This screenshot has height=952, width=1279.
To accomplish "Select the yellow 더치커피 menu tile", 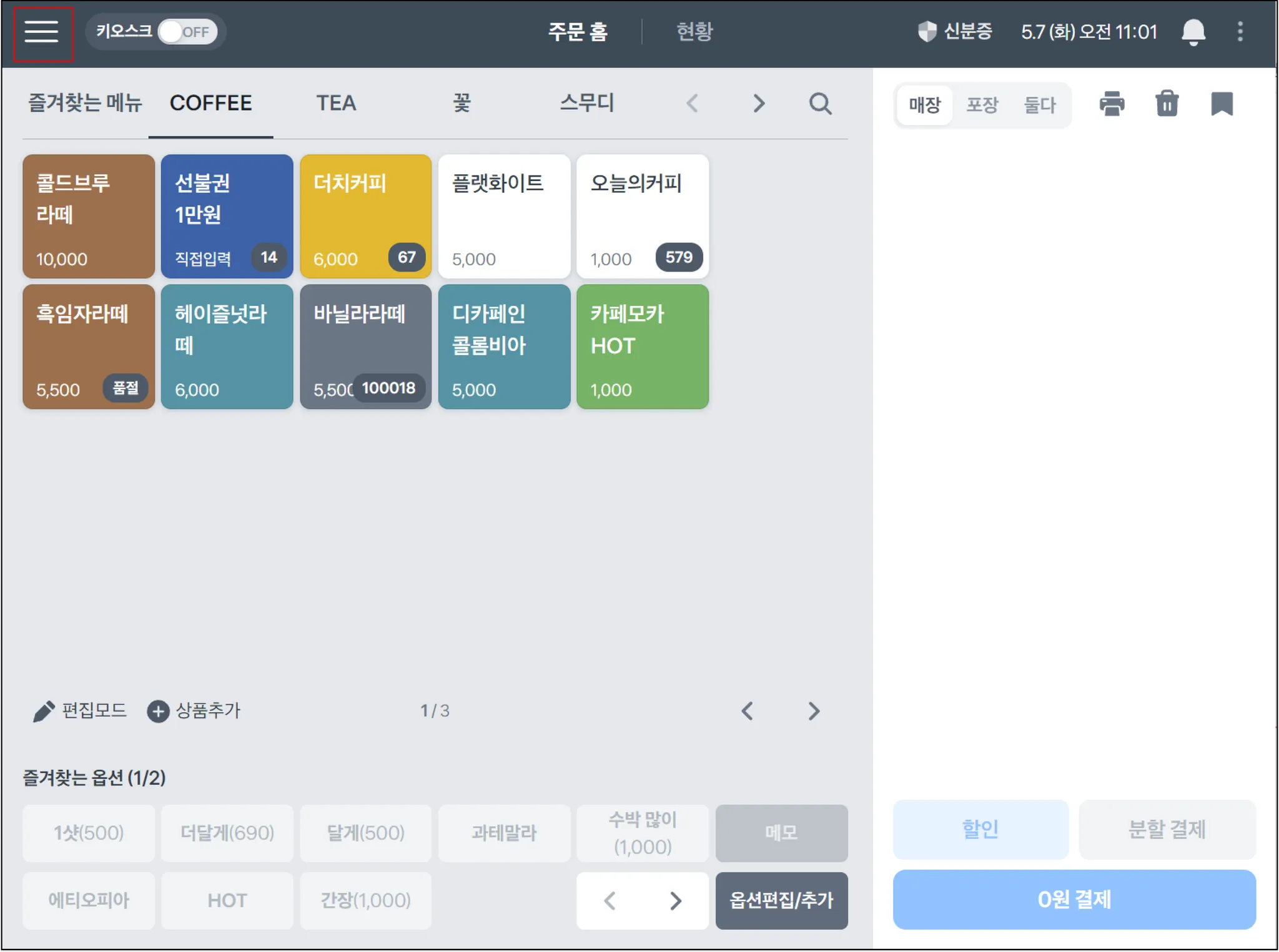I will coord(365,216).
